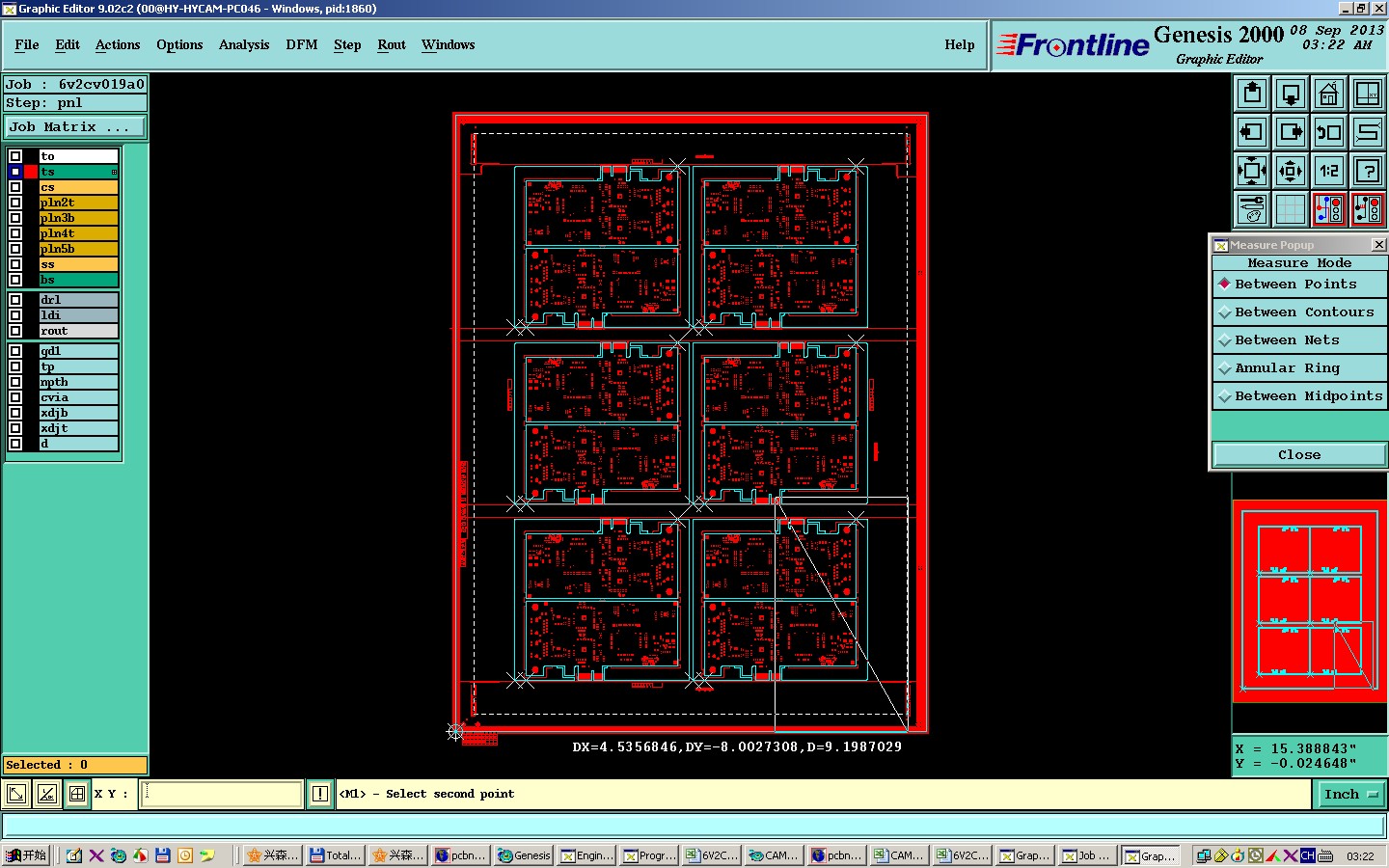Click the zoom out arrows icon
The image size is (1389, 868).
coord(1291,171)
